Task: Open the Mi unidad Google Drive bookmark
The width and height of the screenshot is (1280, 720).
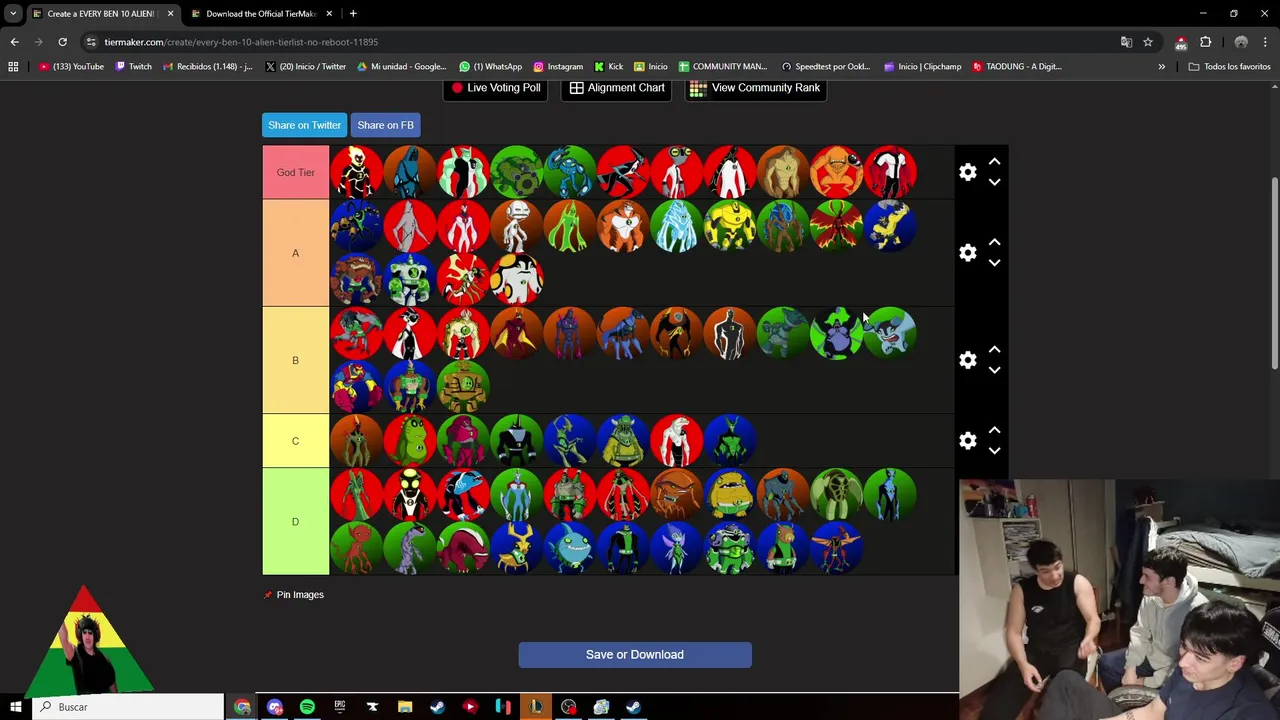Action: (x=401, y=67)
